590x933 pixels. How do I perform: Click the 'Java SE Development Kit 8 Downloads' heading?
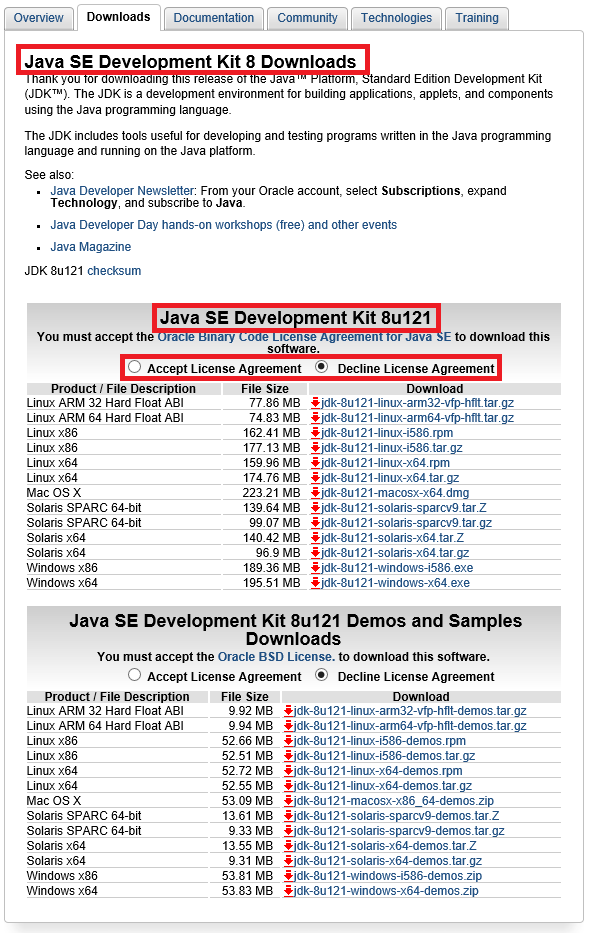click(190, 61)
